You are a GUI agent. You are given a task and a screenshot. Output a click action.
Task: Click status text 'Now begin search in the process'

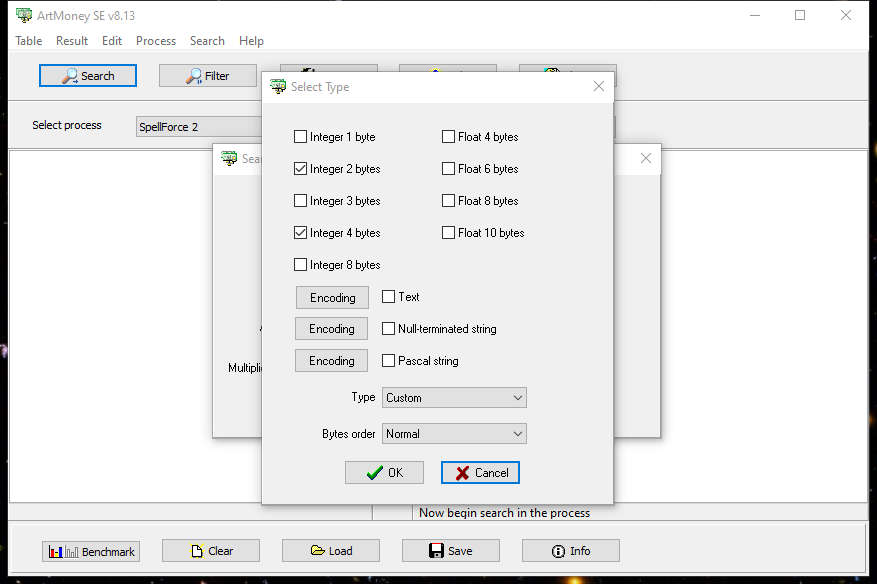(504, 512)
